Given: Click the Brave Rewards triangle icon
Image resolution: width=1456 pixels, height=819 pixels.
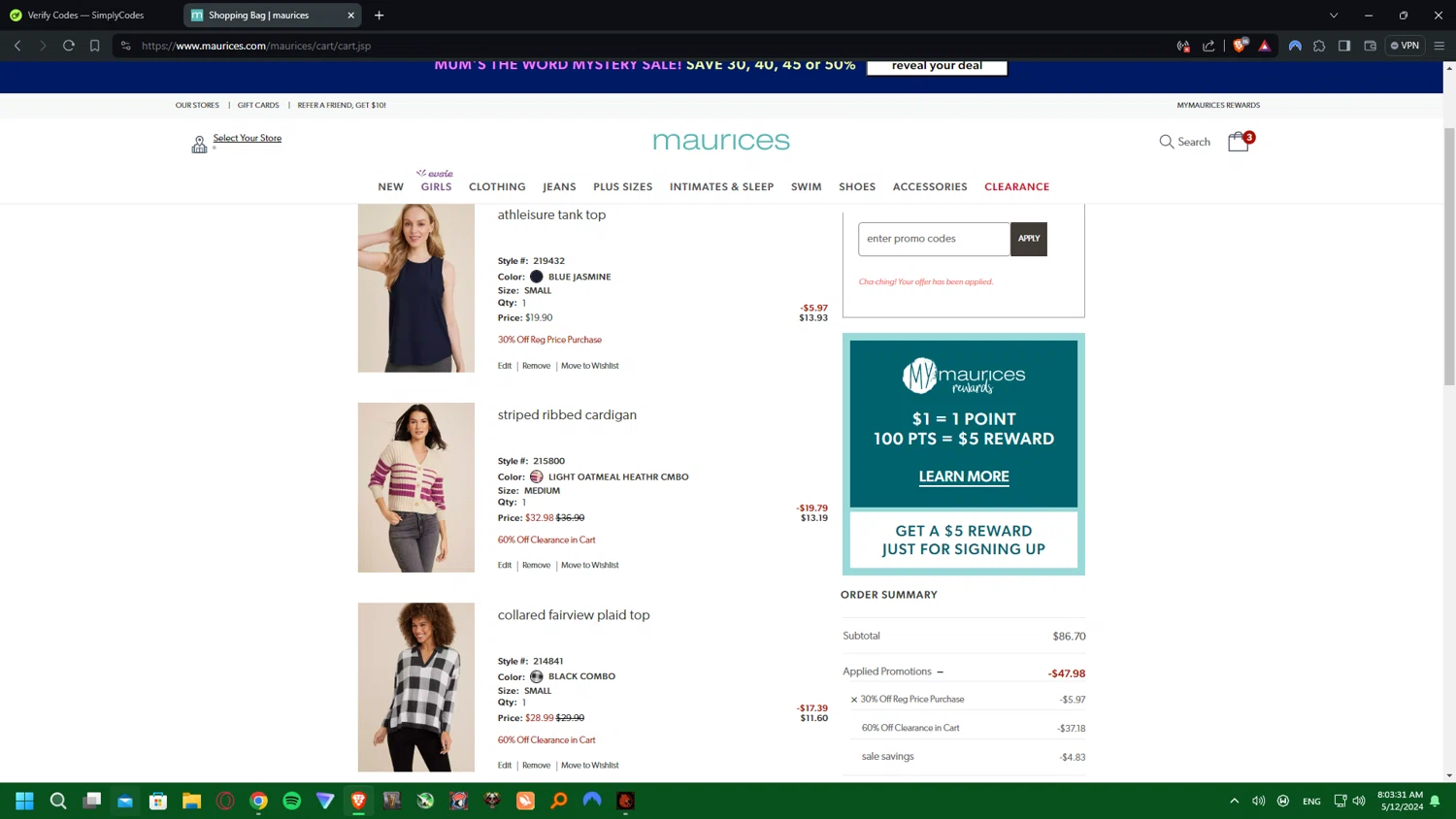Looking at the screenshot, I should [1264, 46].
